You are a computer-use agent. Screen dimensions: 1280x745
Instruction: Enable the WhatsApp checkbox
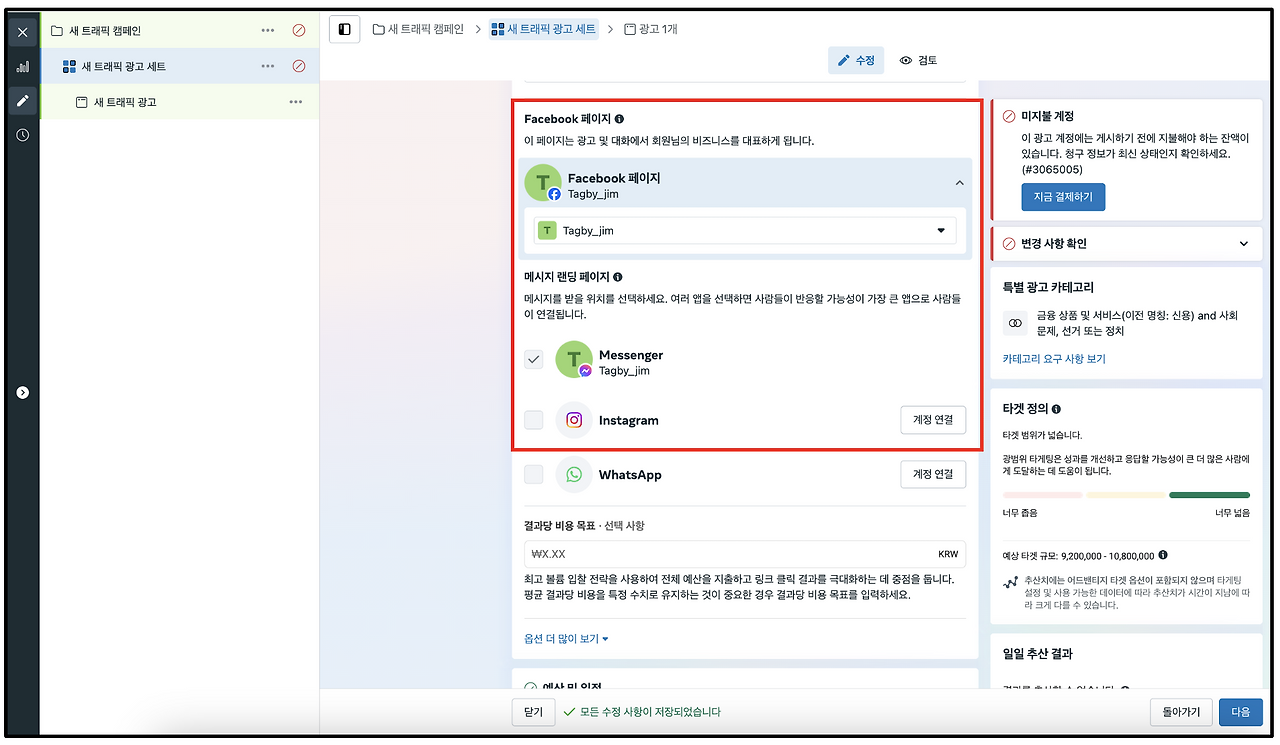(x=533, y=474)
